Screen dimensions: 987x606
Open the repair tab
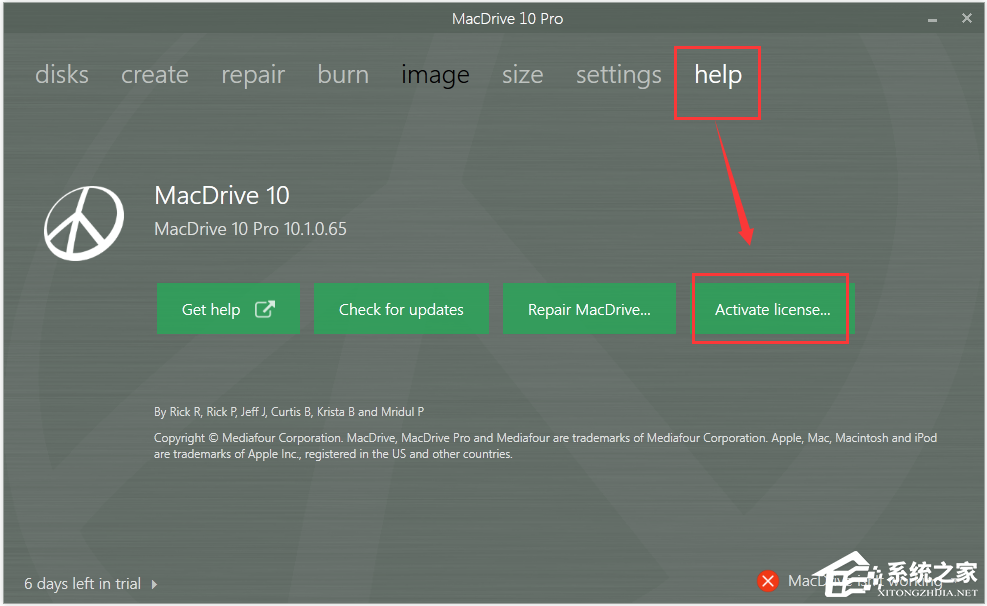(253, 76)
